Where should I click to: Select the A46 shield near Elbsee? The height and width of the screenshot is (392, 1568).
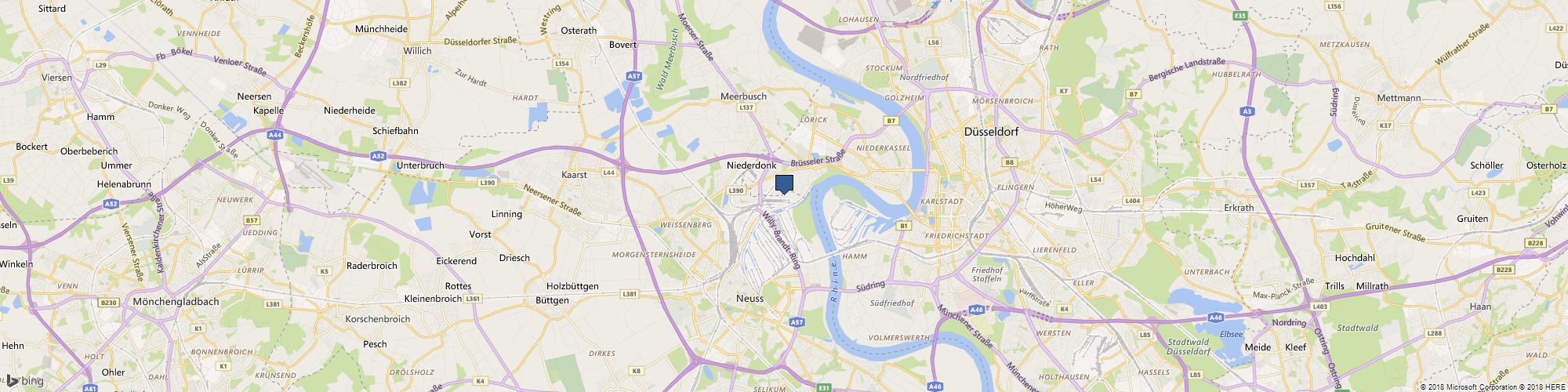[x=1216, y=318]
